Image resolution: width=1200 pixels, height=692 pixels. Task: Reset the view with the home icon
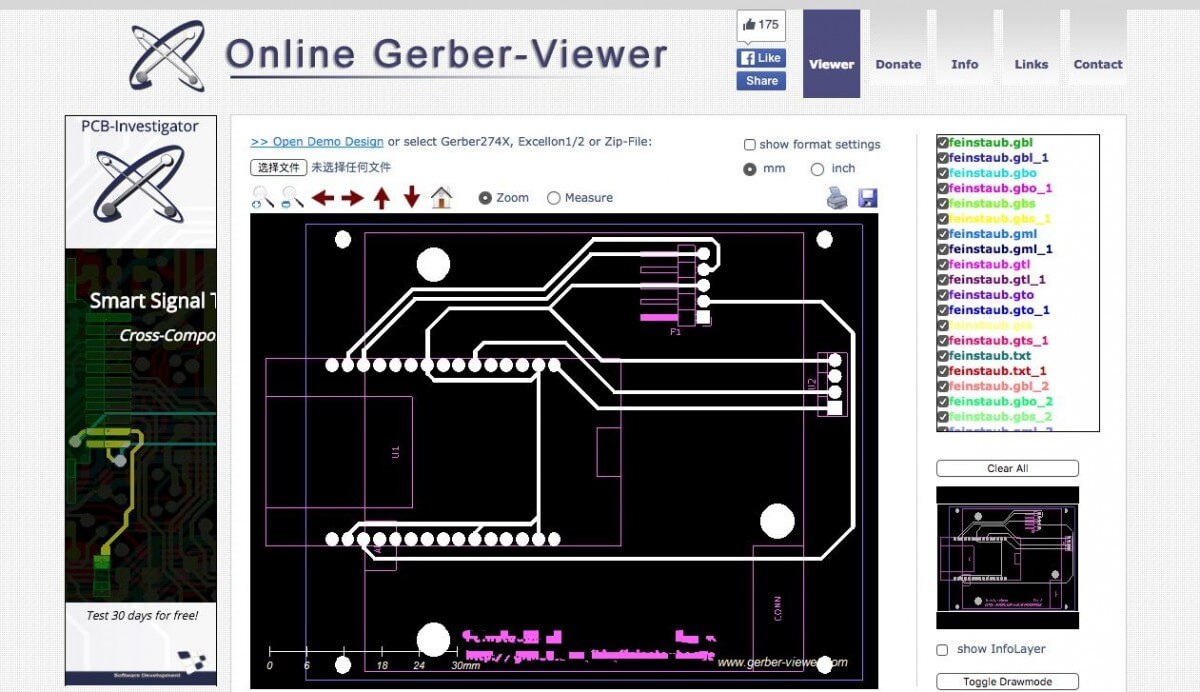point(441,198)
